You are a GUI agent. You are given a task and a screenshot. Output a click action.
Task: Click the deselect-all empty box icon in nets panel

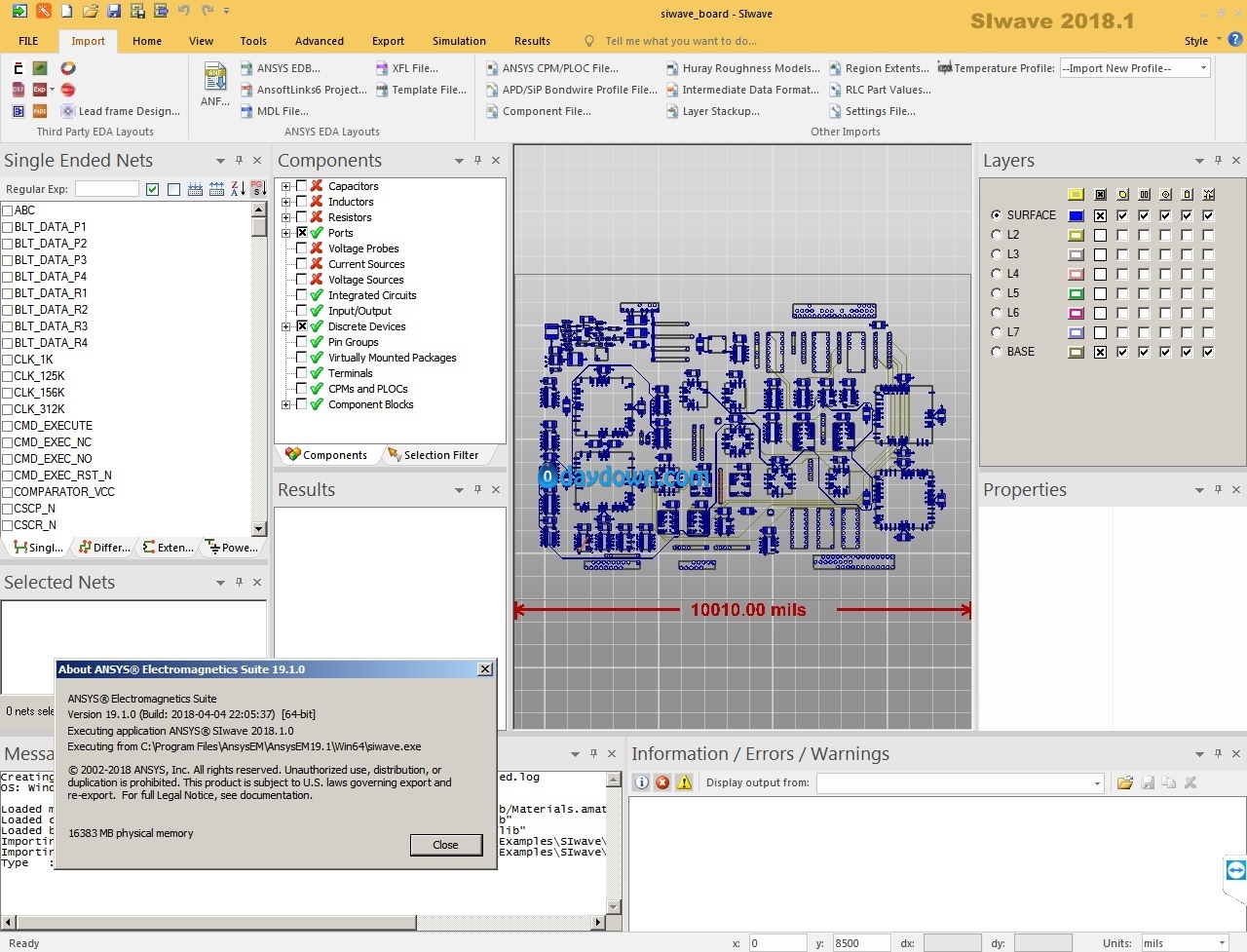[173, 189]
